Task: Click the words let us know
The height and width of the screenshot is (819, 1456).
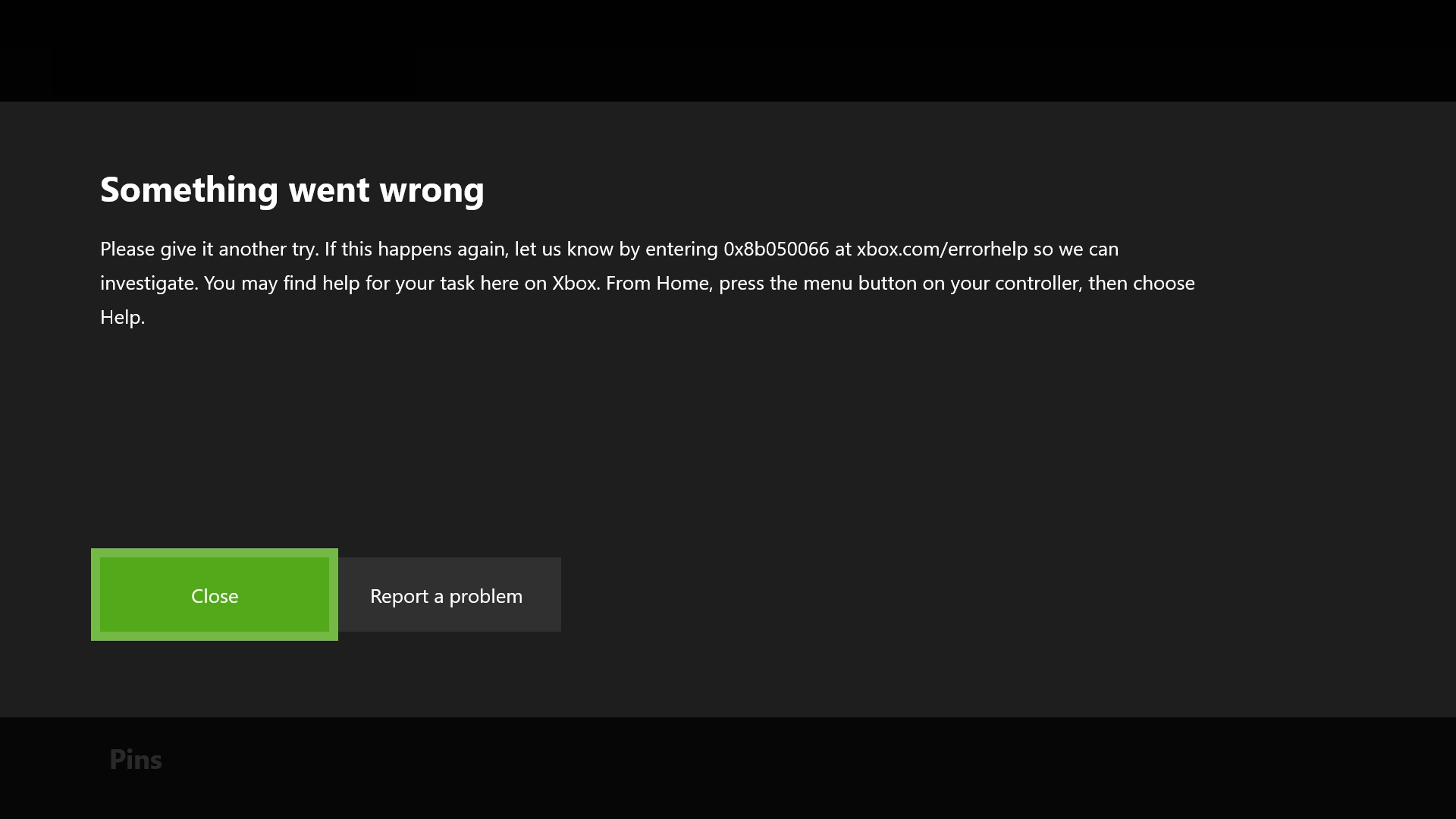Action: click(x=563, y=249)
